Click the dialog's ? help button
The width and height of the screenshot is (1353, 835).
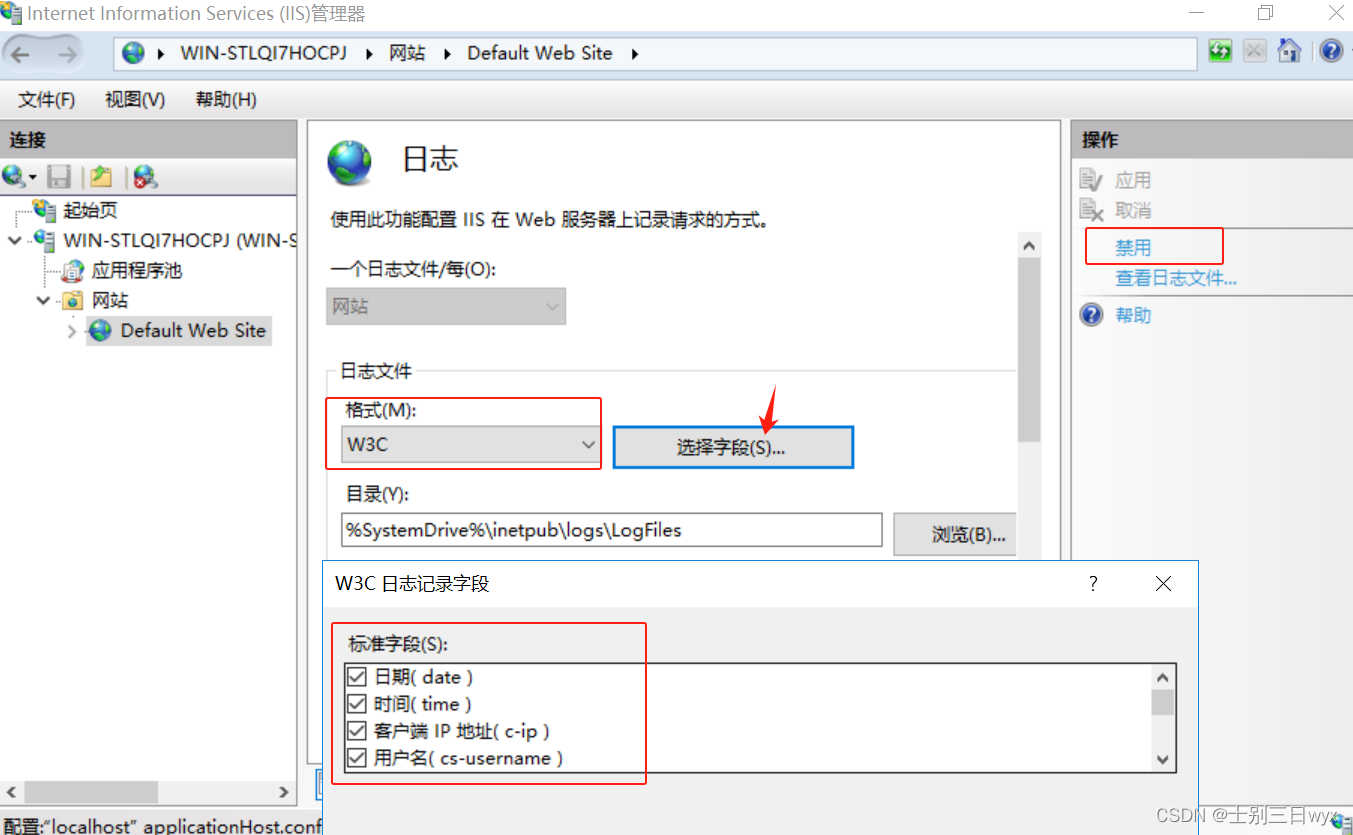click(1093, 583)
